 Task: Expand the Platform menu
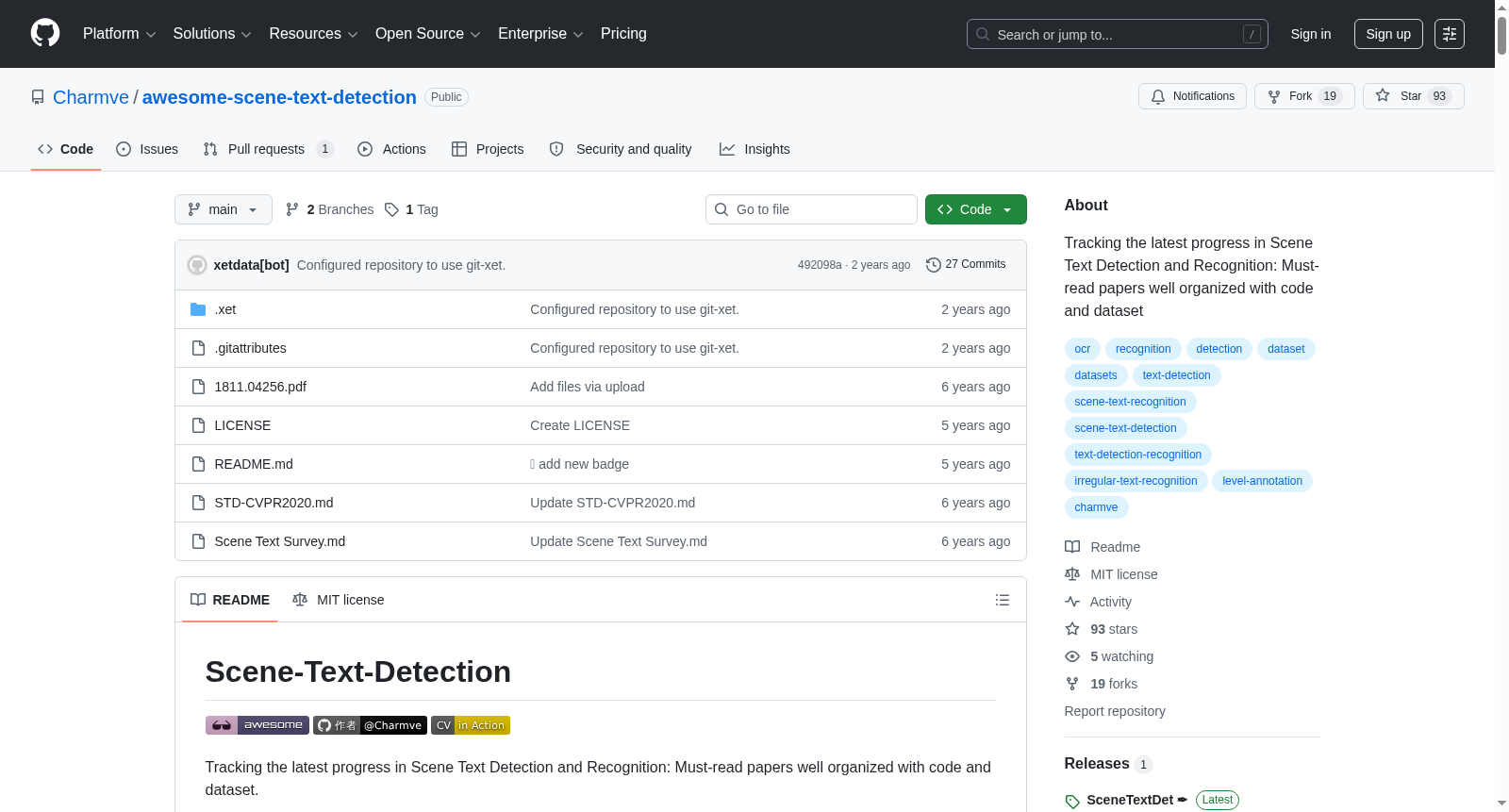pos(120,34)
